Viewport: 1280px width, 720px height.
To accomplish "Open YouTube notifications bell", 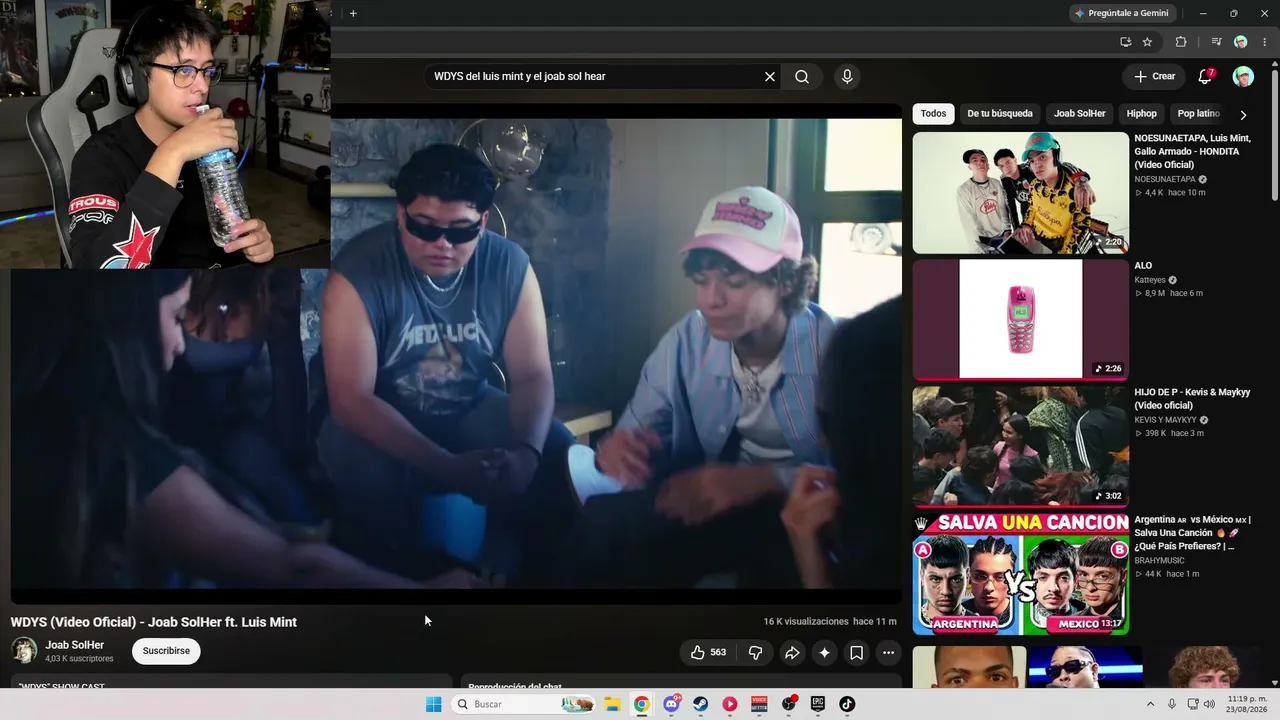I will [x=1205, y=77].
